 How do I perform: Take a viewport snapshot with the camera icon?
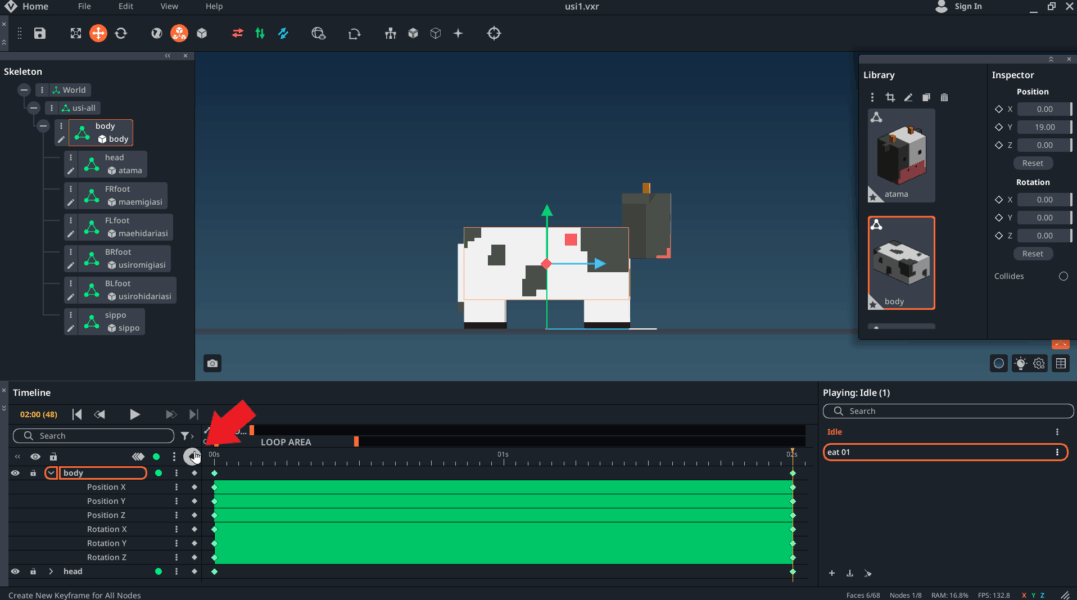pyautogui.click(x=212, y=363)
